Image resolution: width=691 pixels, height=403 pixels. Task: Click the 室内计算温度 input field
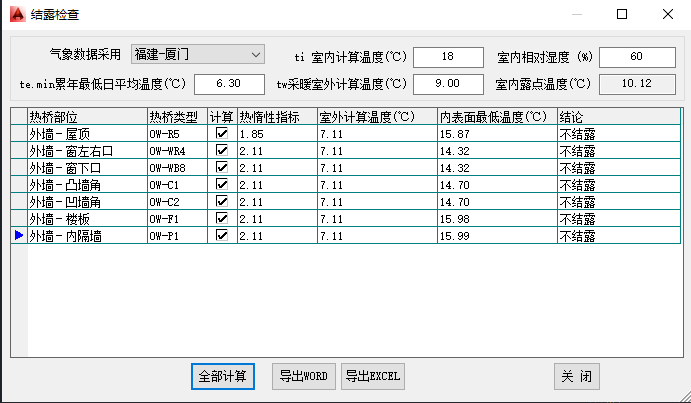448,56
